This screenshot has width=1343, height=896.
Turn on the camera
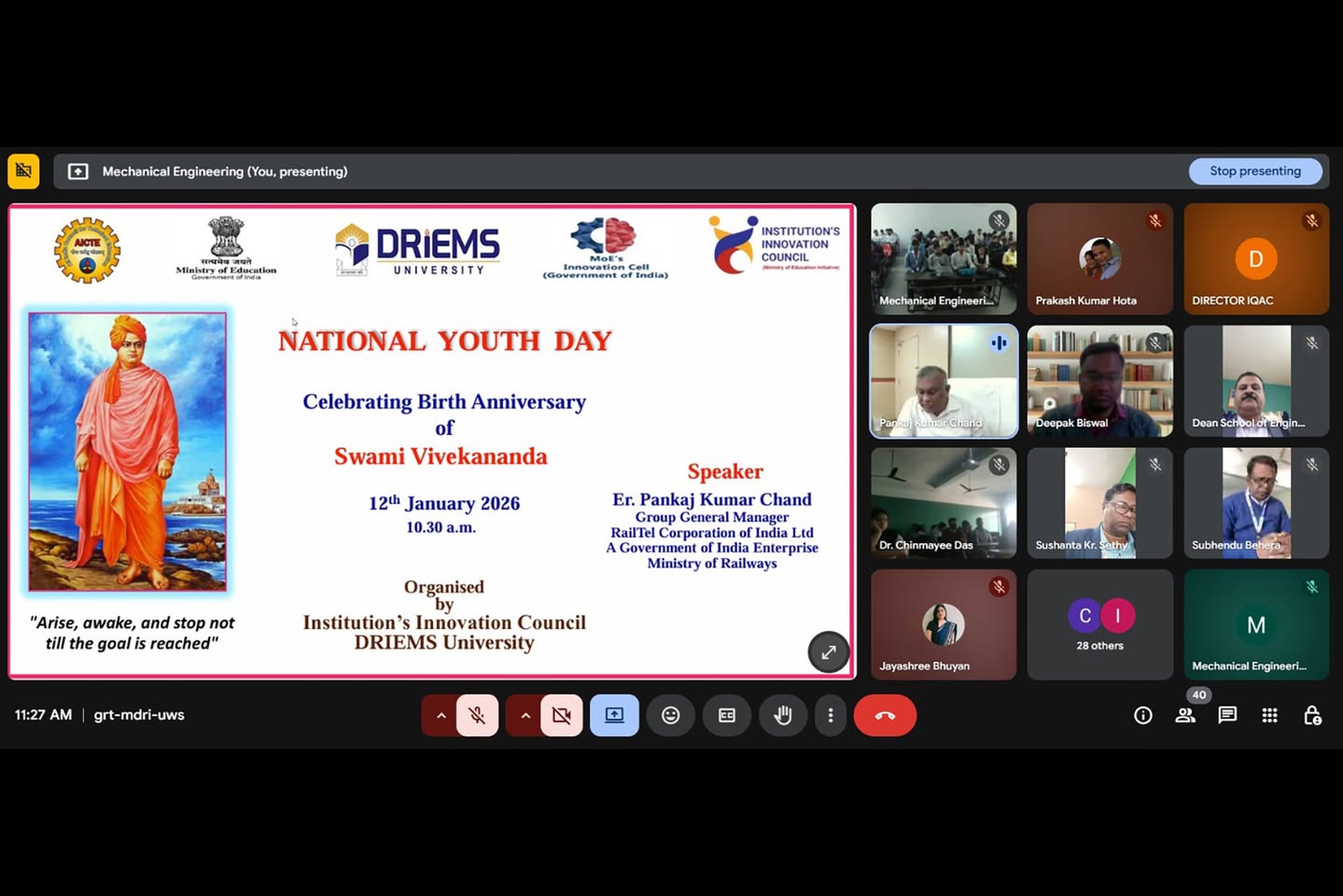tap(561, 715)
